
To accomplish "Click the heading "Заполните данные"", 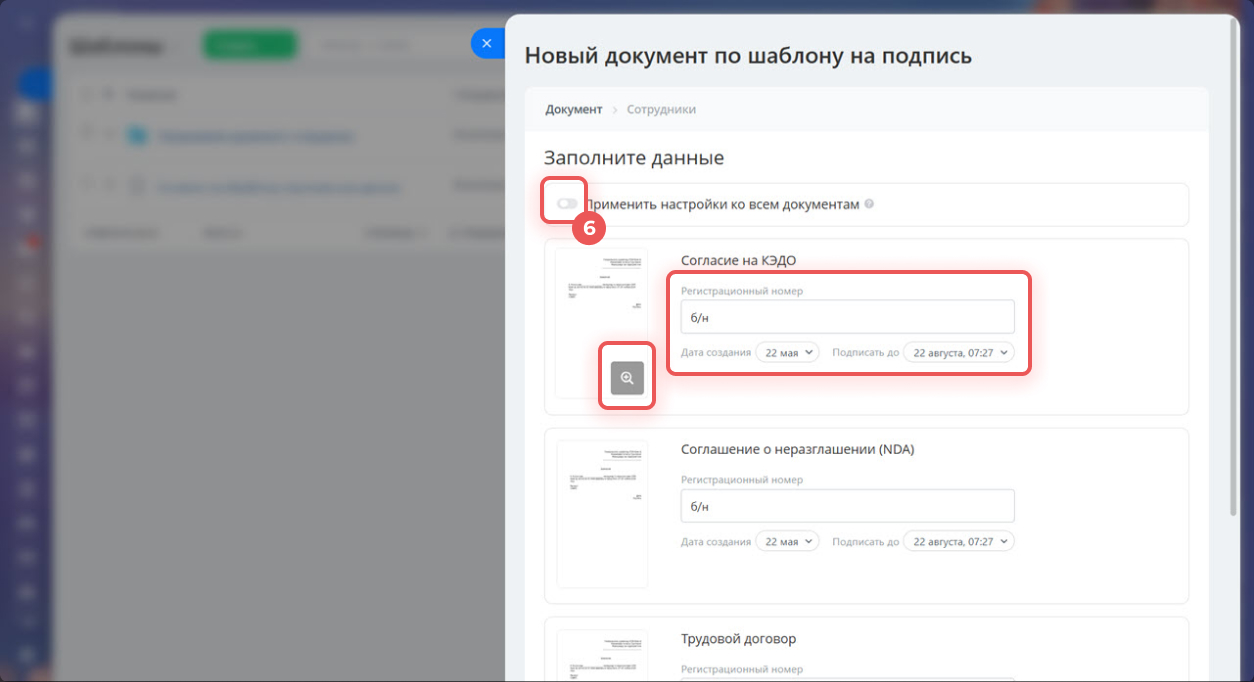I will [634, 158].
